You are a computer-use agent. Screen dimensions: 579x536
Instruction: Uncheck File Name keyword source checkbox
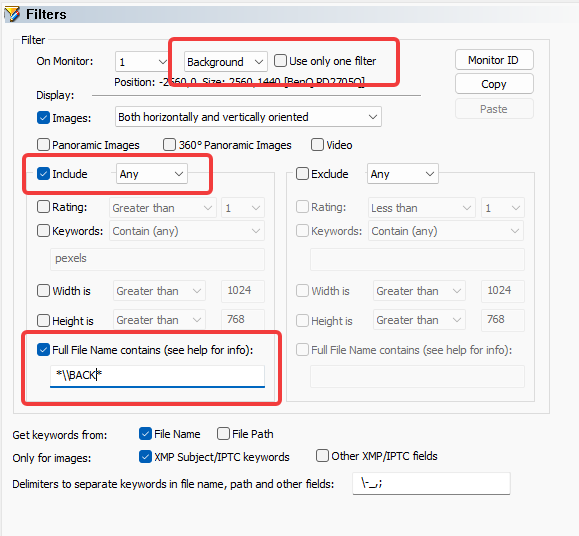[145, 433]
